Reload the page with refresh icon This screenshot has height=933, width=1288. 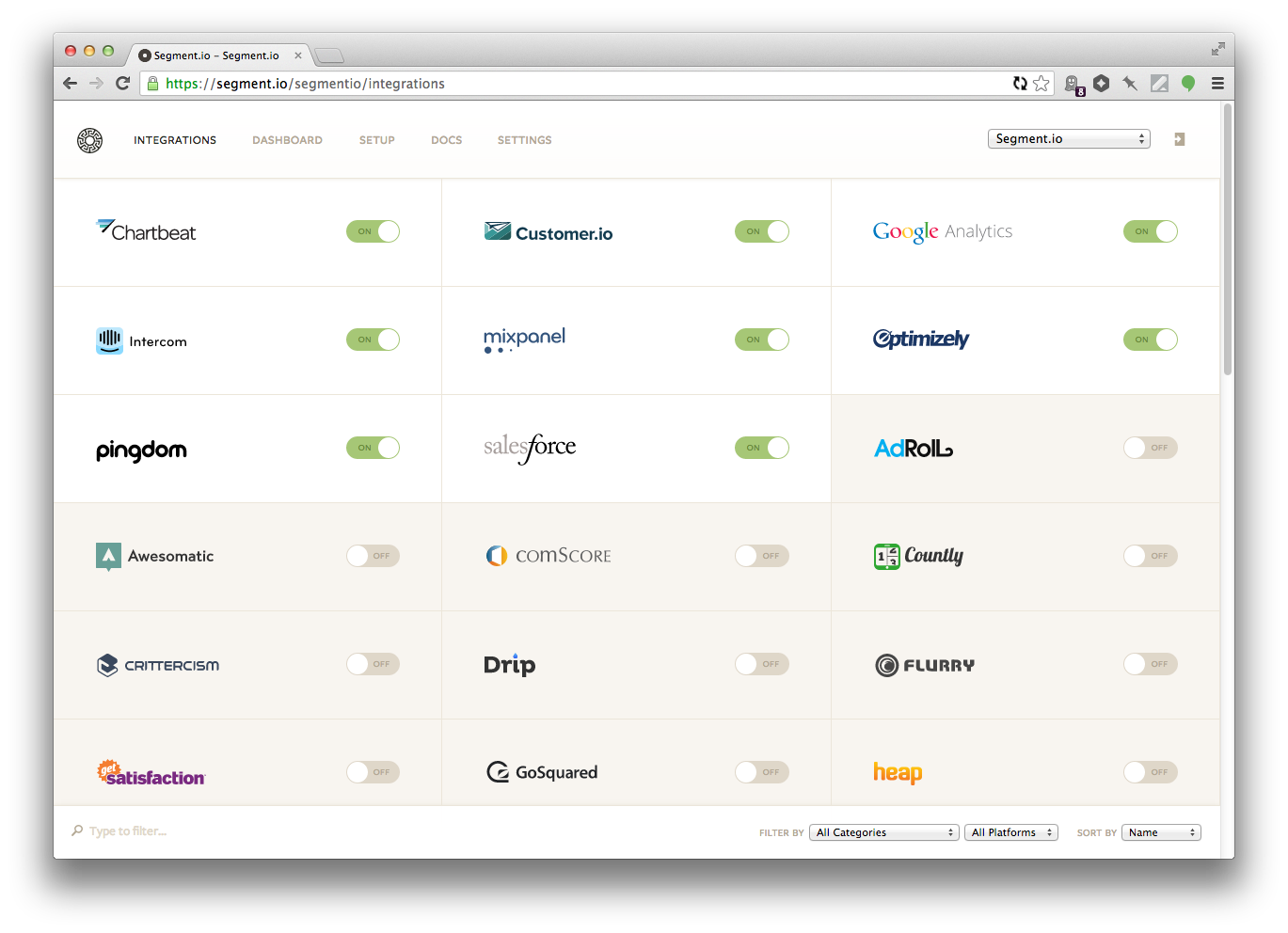122,83
